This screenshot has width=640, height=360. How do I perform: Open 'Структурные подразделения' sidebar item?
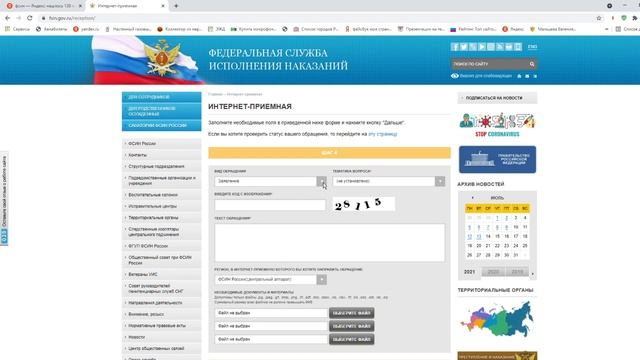(162, 167)
